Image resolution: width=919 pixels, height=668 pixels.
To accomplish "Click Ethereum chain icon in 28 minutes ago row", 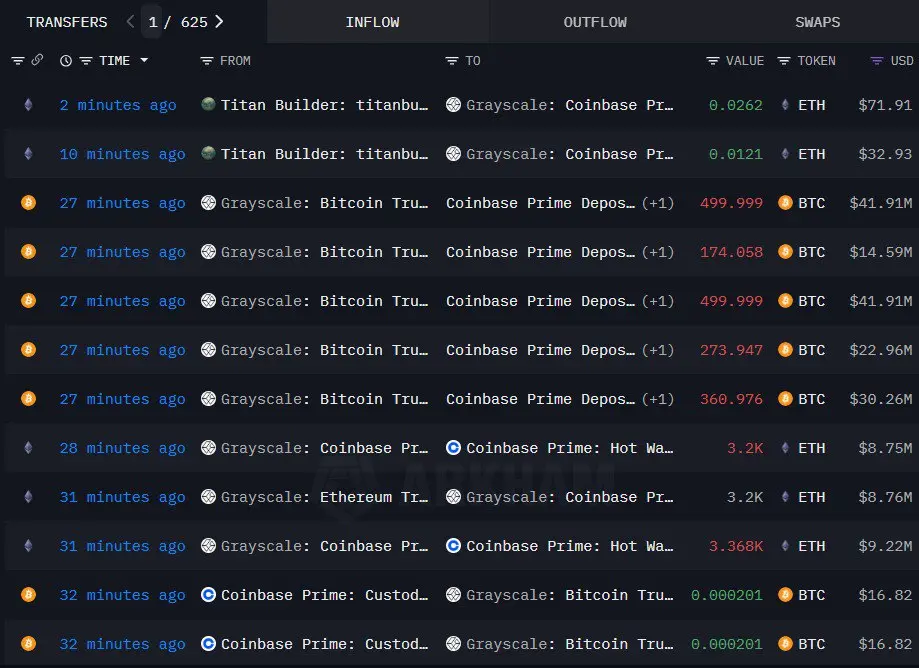I will point(28,448).
